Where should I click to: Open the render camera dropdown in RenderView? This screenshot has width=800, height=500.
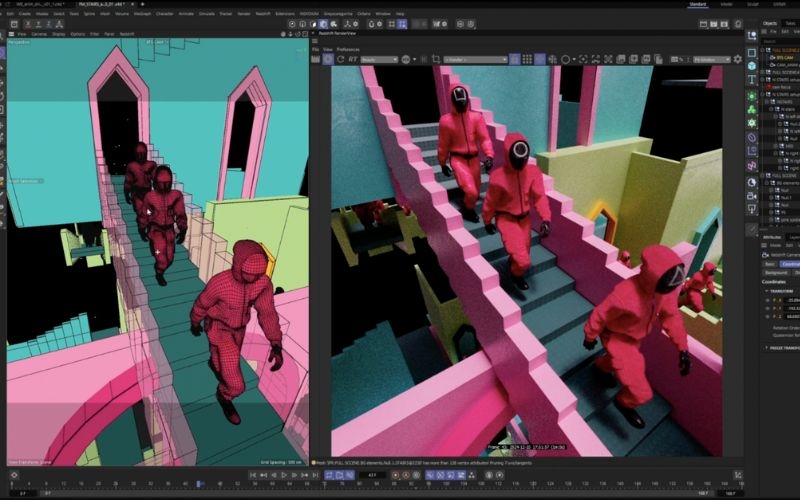(475, 60)
